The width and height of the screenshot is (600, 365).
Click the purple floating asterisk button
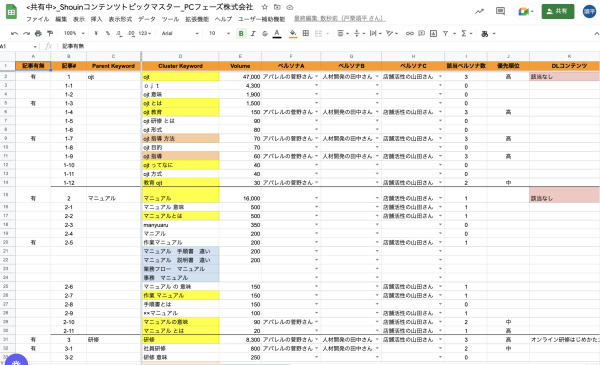point(16,362)
